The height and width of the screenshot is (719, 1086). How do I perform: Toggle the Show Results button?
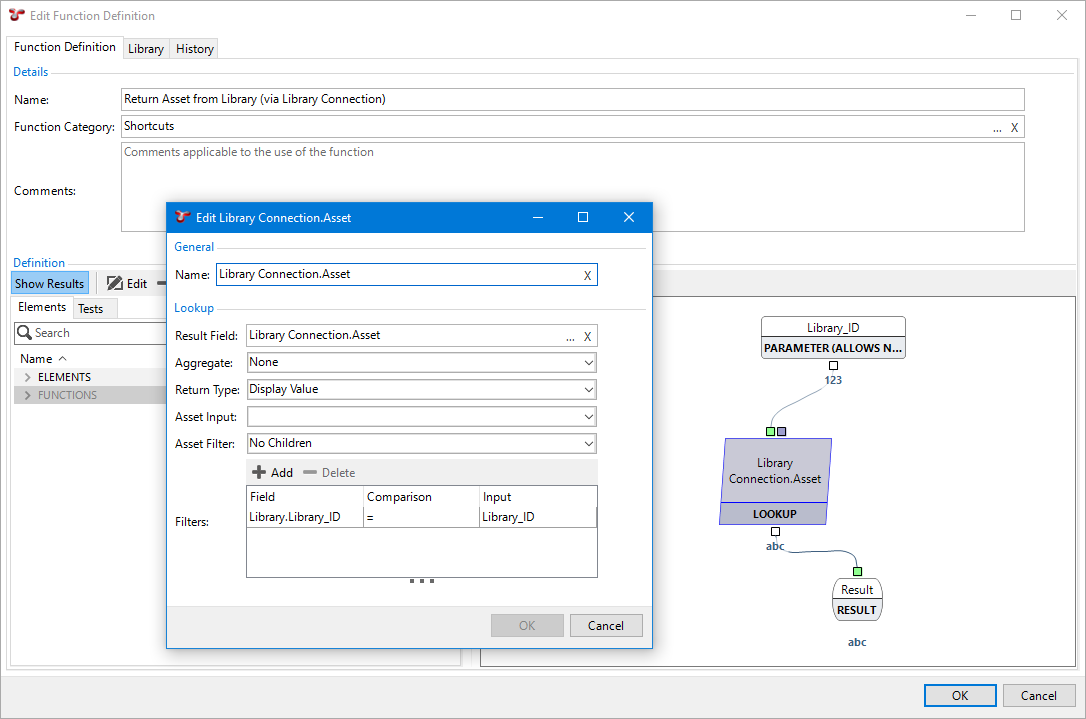[x=50, y=284]
